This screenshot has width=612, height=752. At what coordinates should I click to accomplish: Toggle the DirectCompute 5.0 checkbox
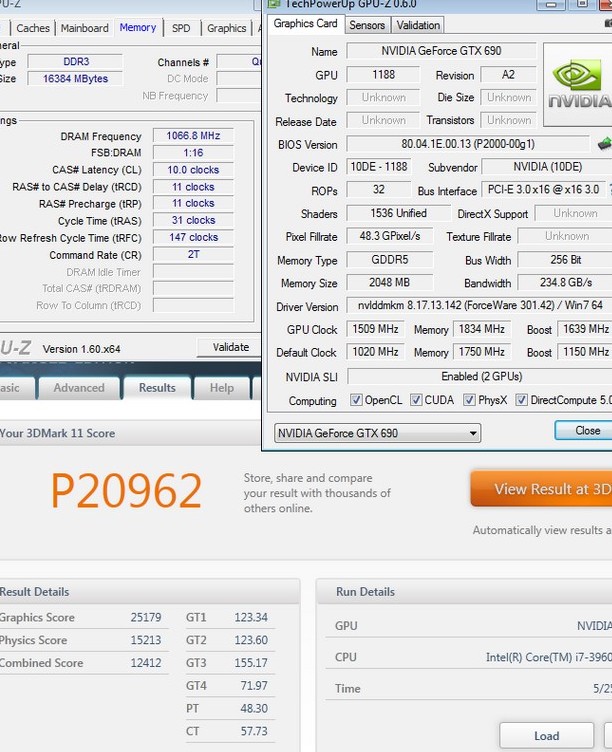pyautogui.click(x=521, y=400)
